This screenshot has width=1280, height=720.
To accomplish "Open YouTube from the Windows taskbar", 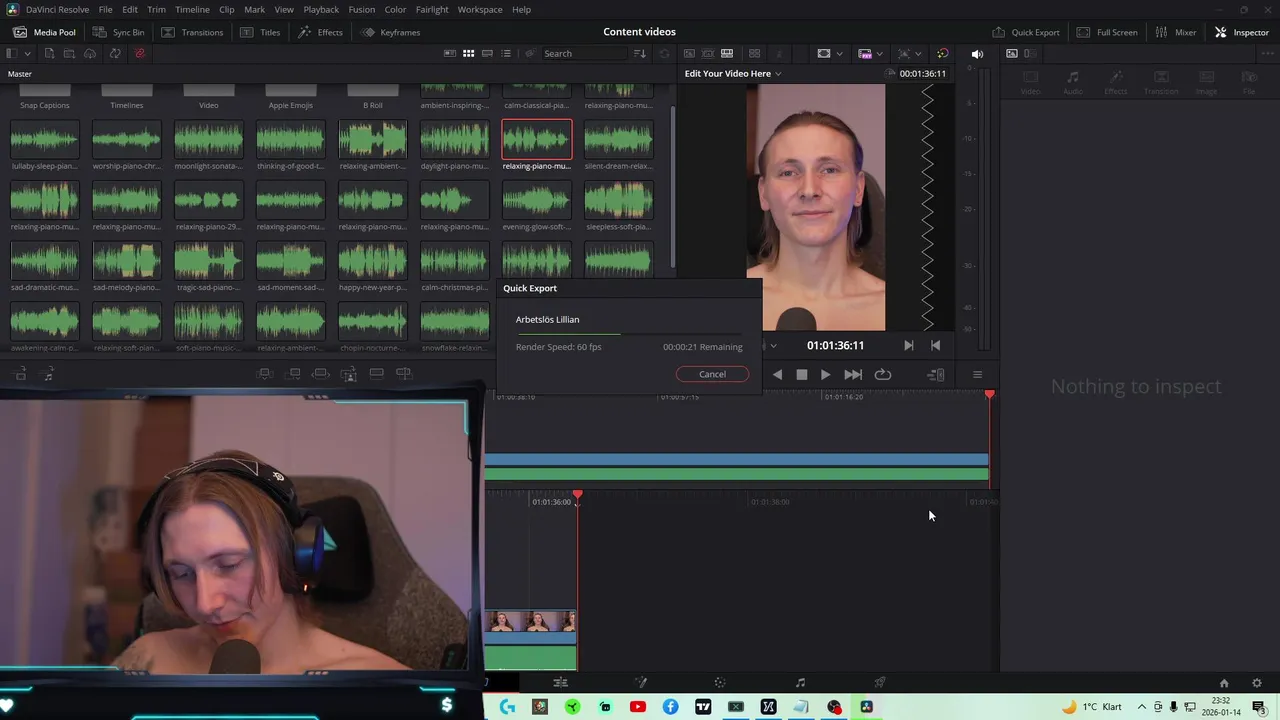I will (x=638, y=707).
